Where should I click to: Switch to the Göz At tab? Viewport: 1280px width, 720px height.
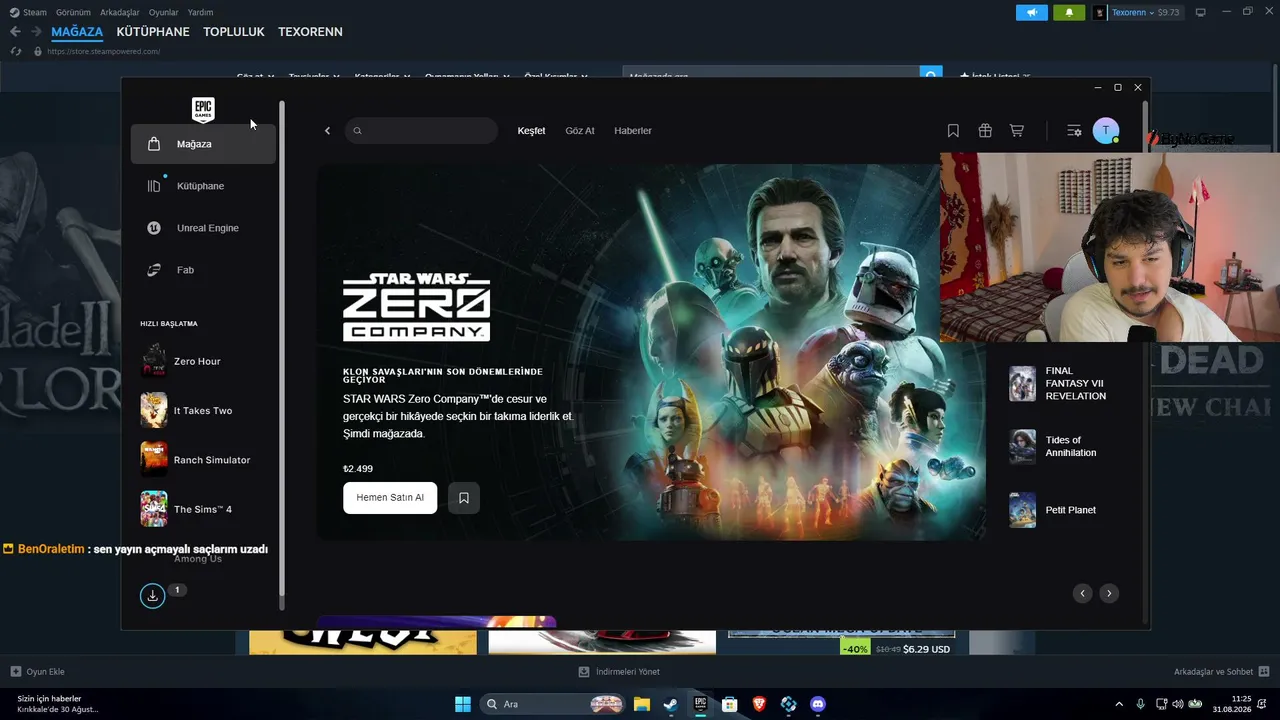point(580,131)
